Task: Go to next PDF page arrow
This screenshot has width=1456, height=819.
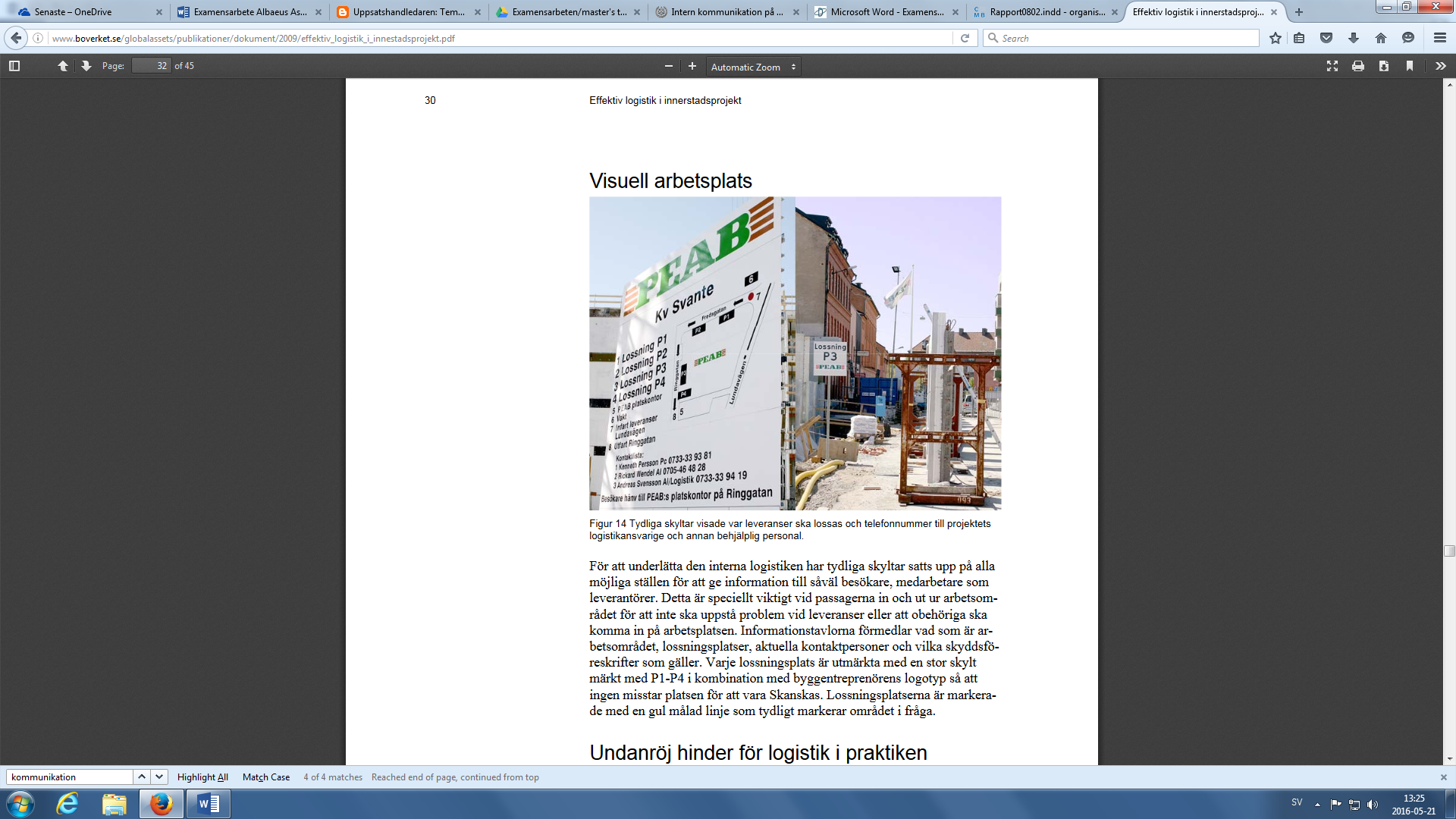Action: (86, 66)
